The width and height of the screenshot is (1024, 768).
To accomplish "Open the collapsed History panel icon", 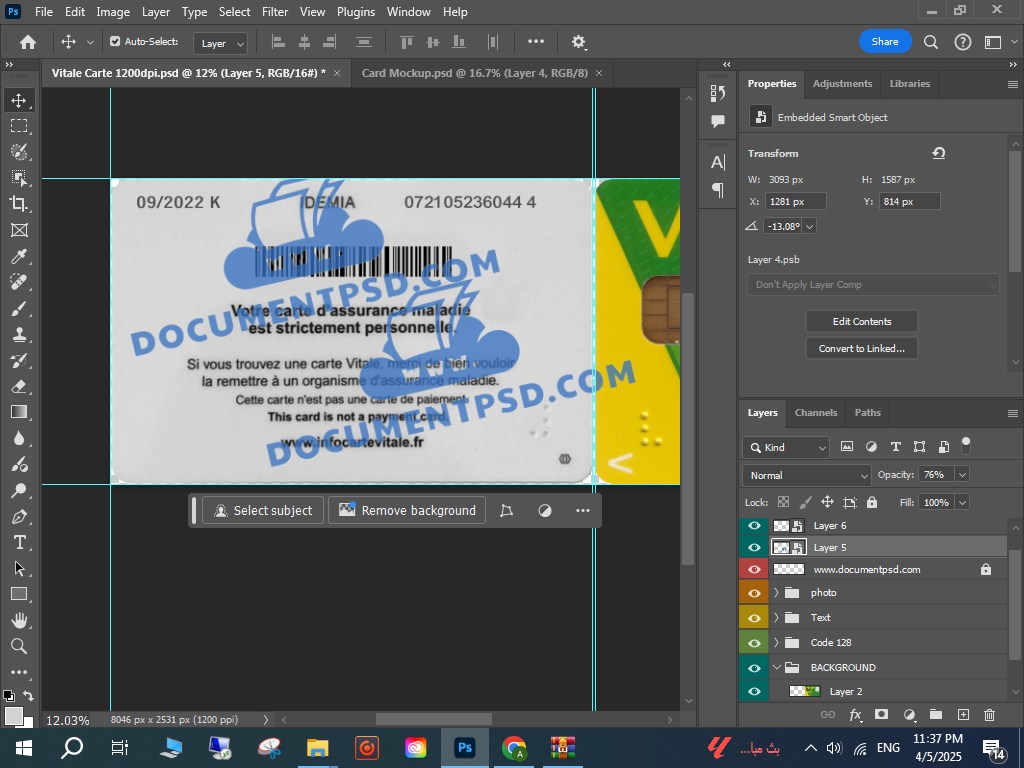I will tap(718, 93).
